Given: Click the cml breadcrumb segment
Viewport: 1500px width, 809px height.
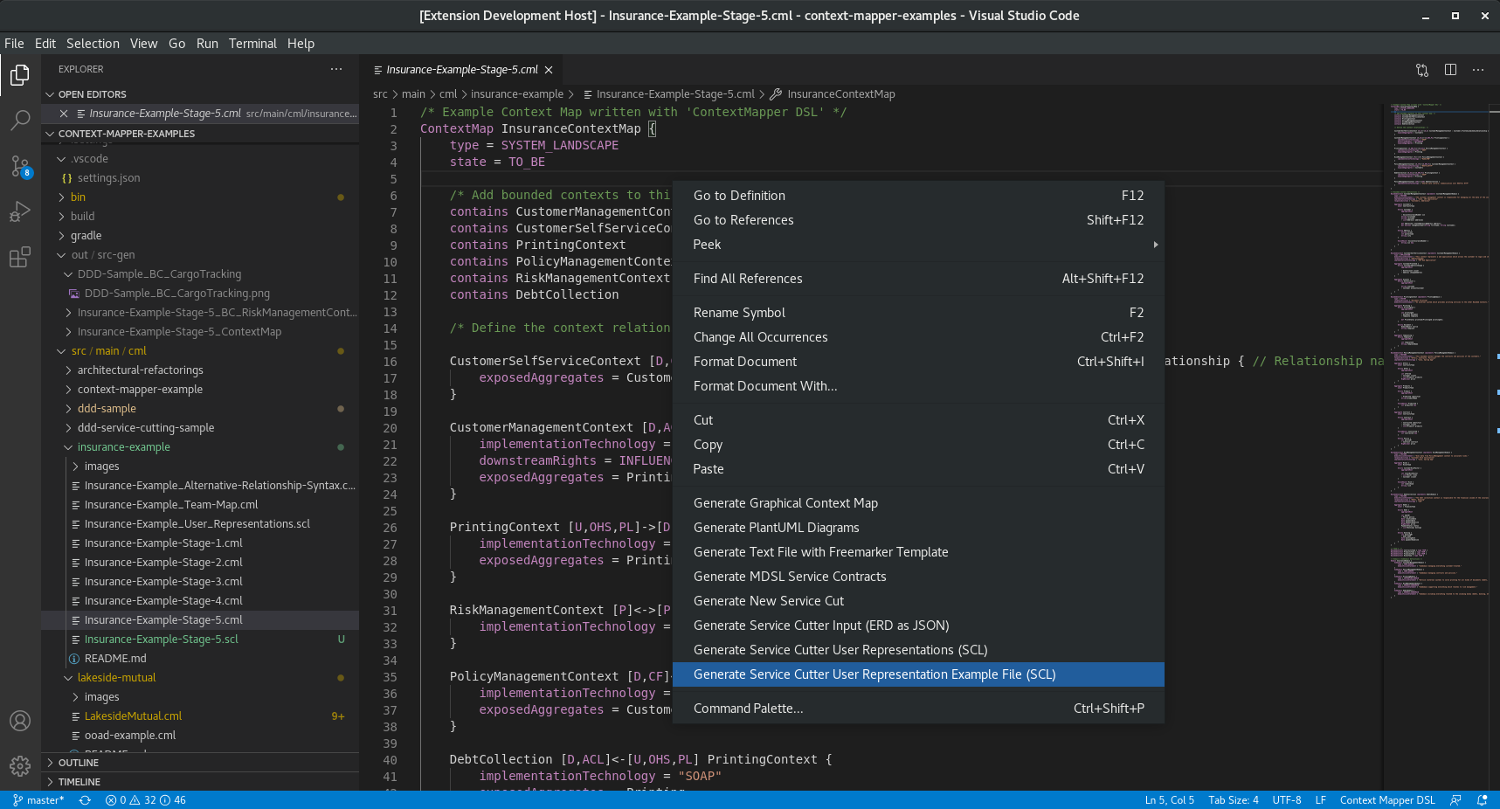Looking at the screenshot, I should 447,94.
